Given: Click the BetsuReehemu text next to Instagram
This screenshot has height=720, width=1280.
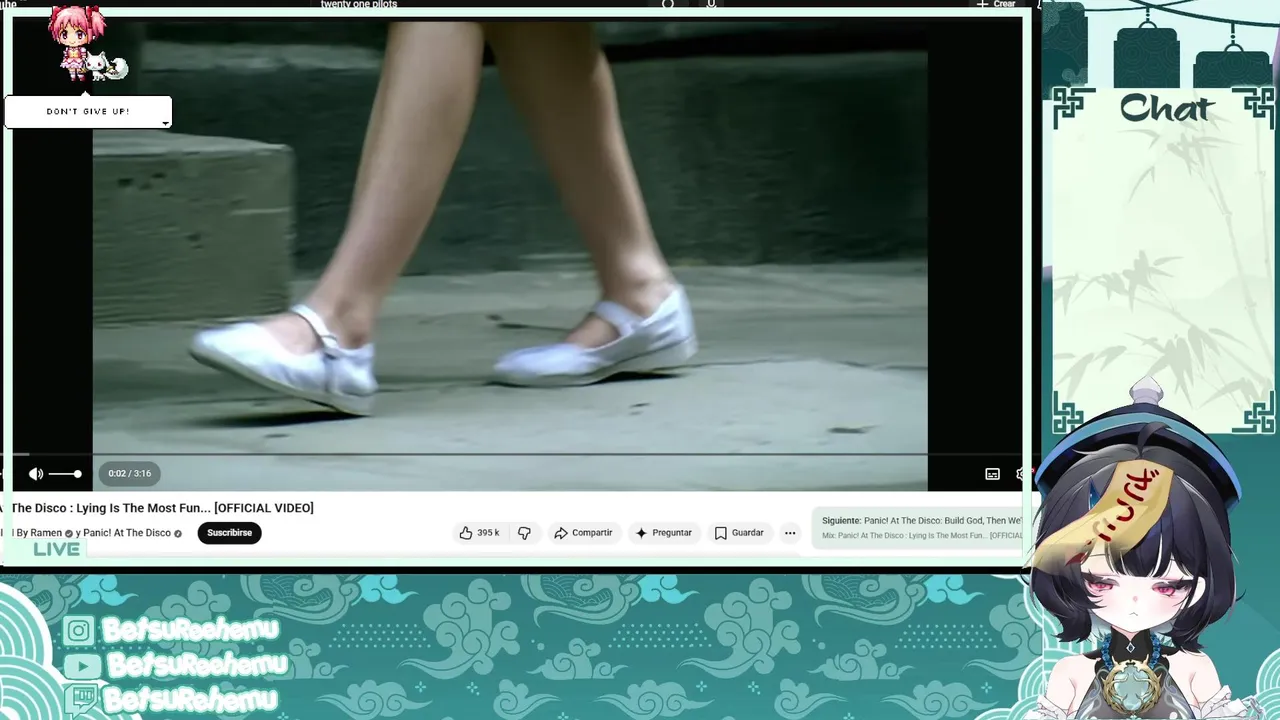Looking at the screenshot, I should pos(190,630).
